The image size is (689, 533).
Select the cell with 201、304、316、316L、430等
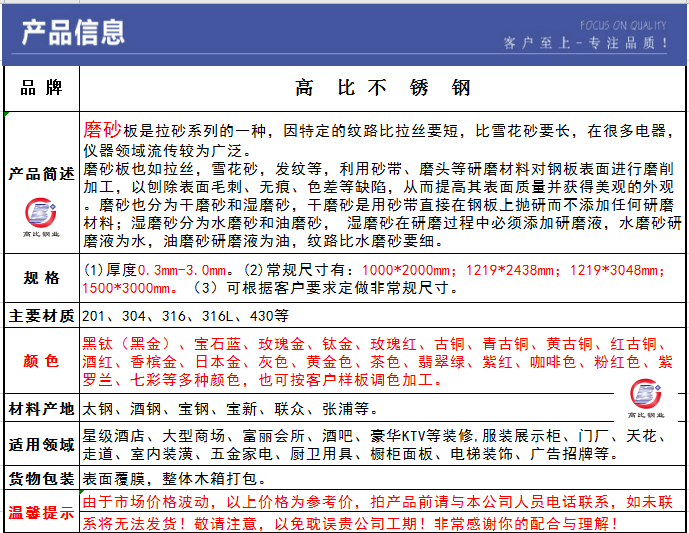pos(382,315)
